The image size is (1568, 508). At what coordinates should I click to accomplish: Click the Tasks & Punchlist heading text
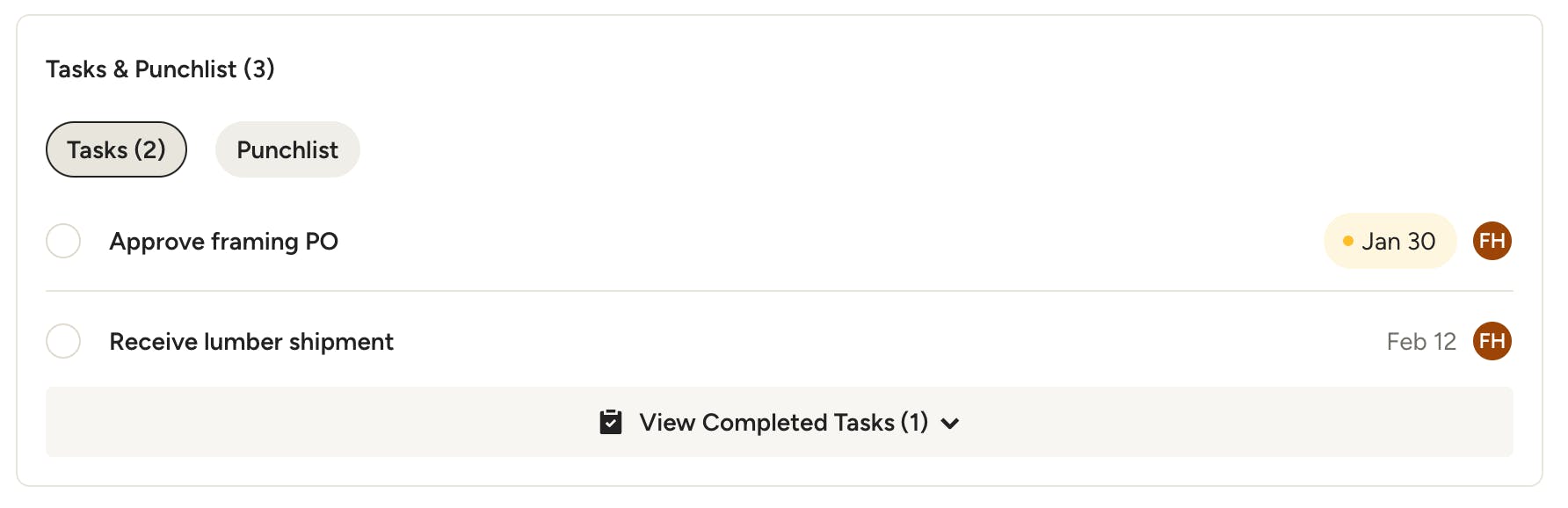point(141,69)
